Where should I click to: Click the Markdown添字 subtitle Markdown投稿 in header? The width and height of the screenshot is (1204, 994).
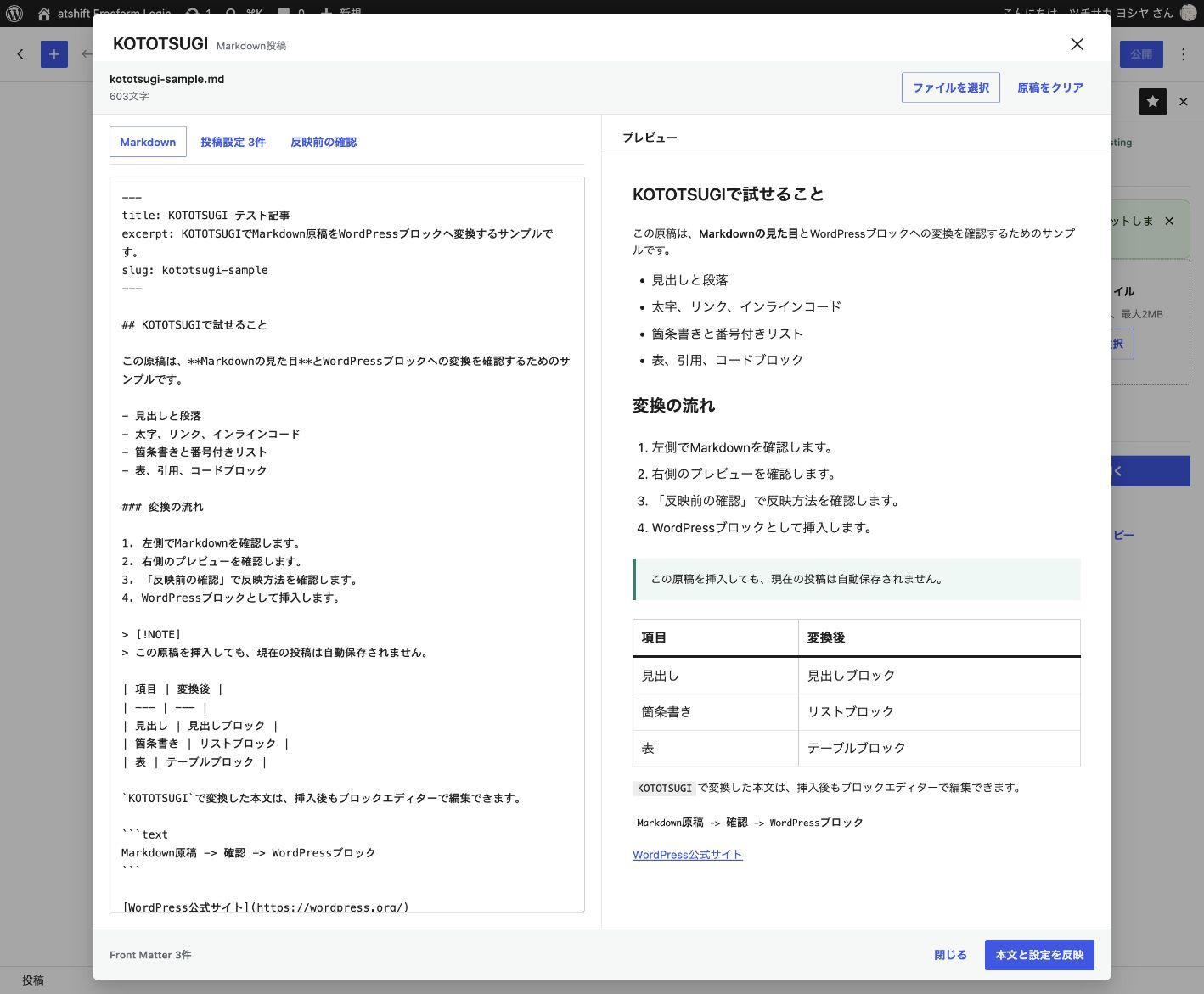tap(251, 46)
